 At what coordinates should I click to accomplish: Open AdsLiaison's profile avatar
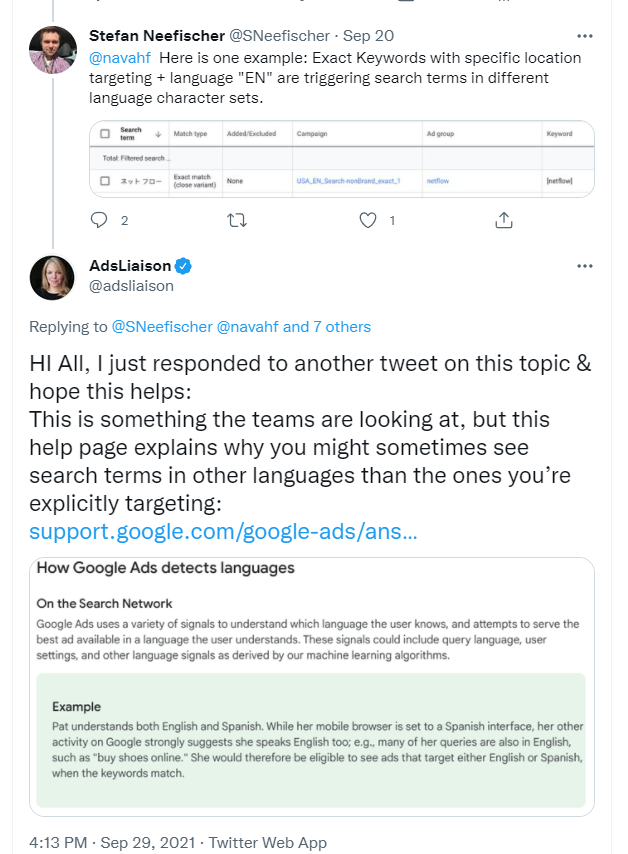[x=52, y=277]
